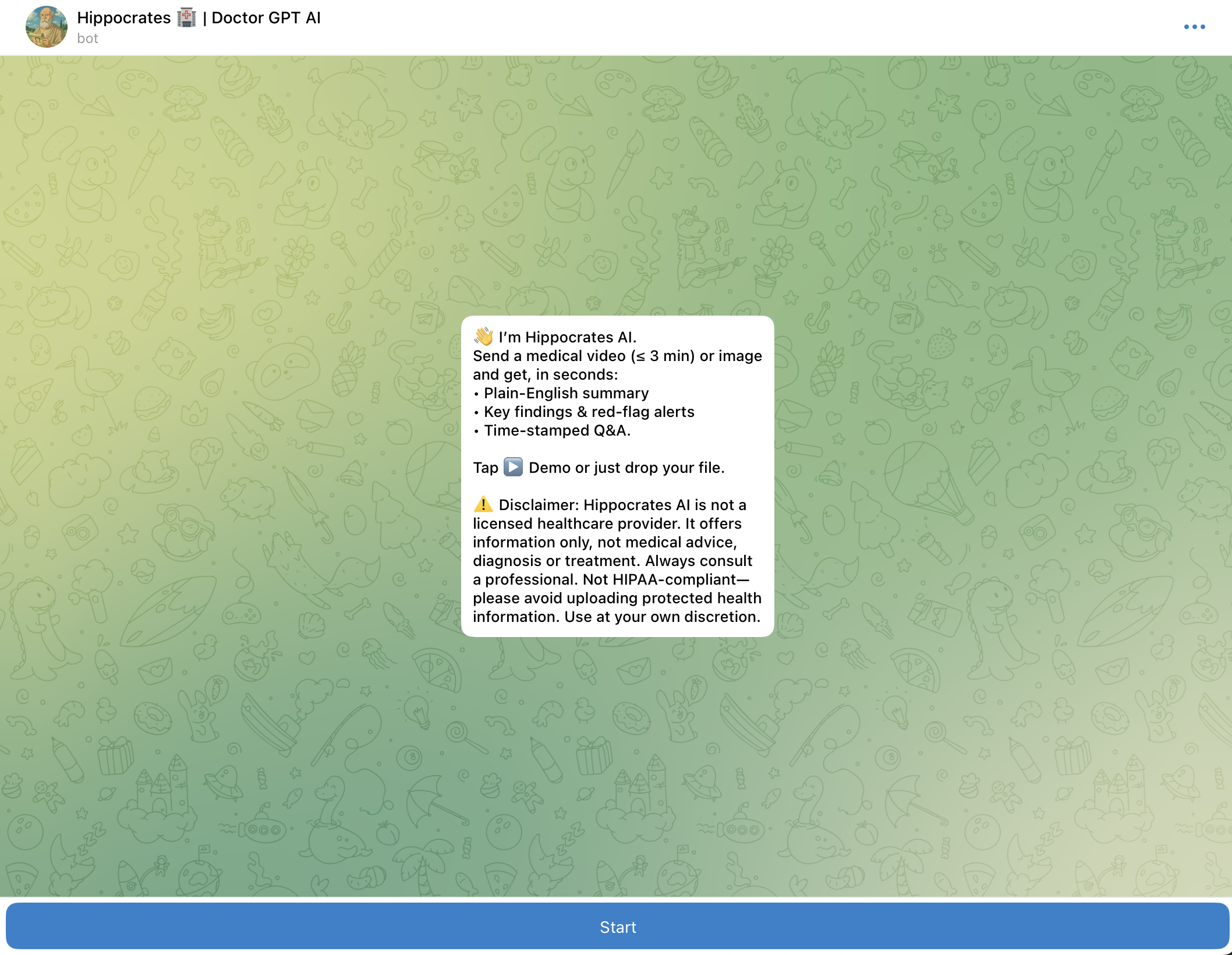1232x955 pixels.
Task: Click 'Demo or just drop your file' text
Action: [626, 468]
